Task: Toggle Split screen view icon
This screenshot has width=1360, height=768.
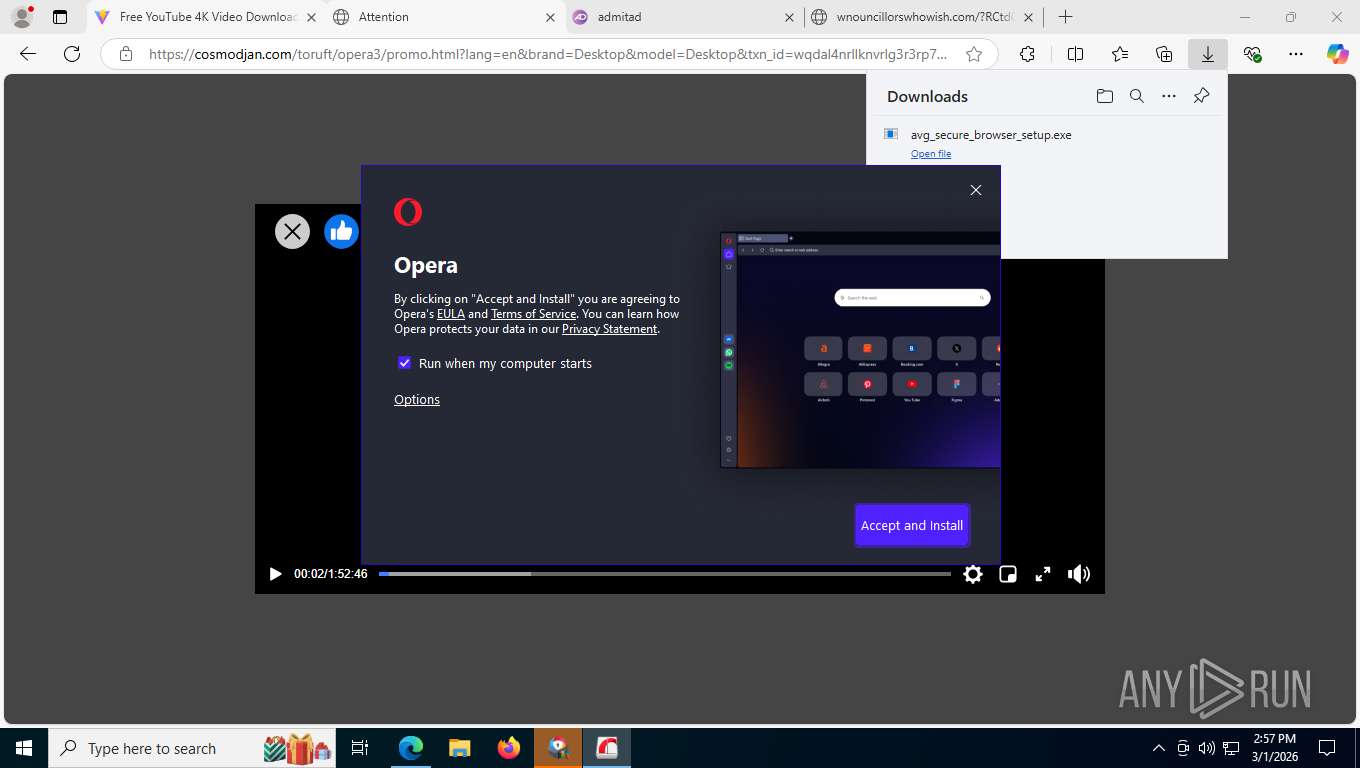Action: [1075, 54]
